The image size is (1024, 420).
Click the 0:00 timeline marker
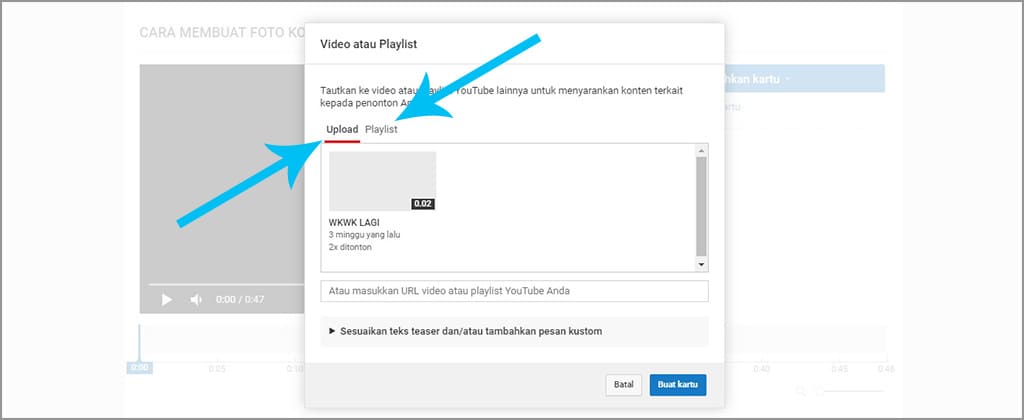pos(139,368)
